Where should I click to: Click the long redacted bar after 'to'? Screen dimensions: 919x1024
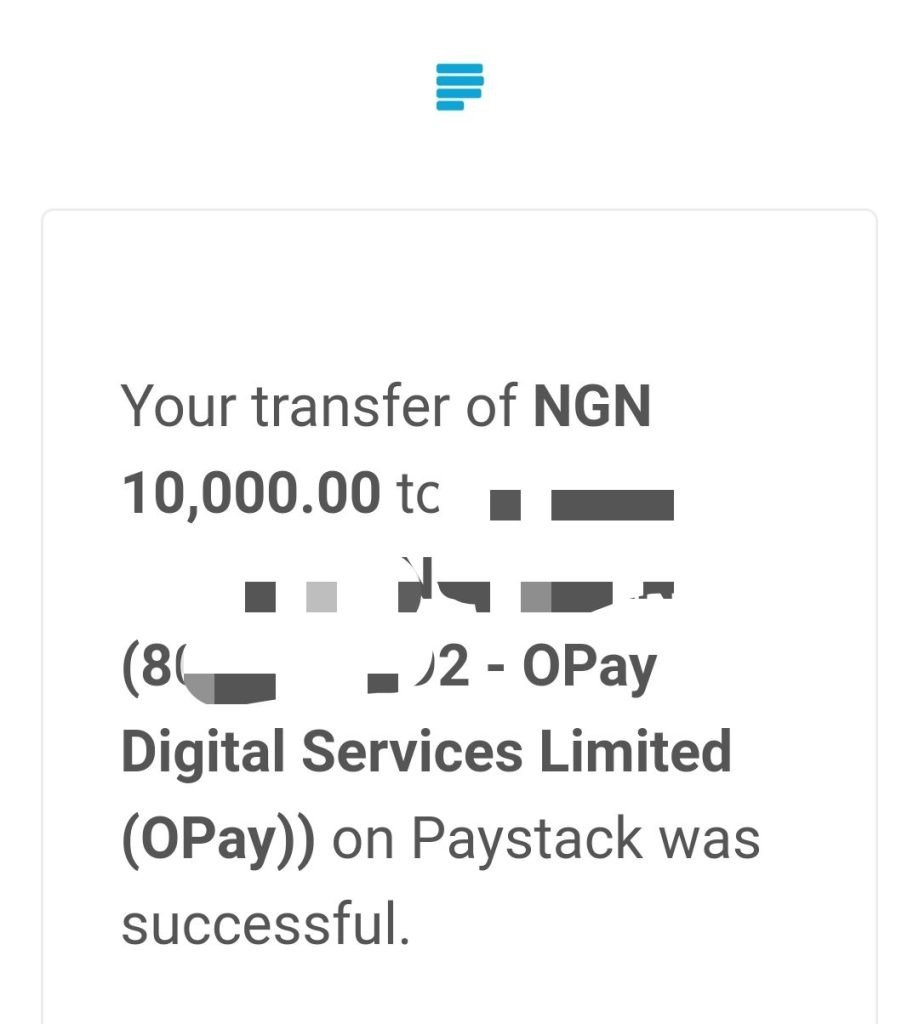pos(612,505)
